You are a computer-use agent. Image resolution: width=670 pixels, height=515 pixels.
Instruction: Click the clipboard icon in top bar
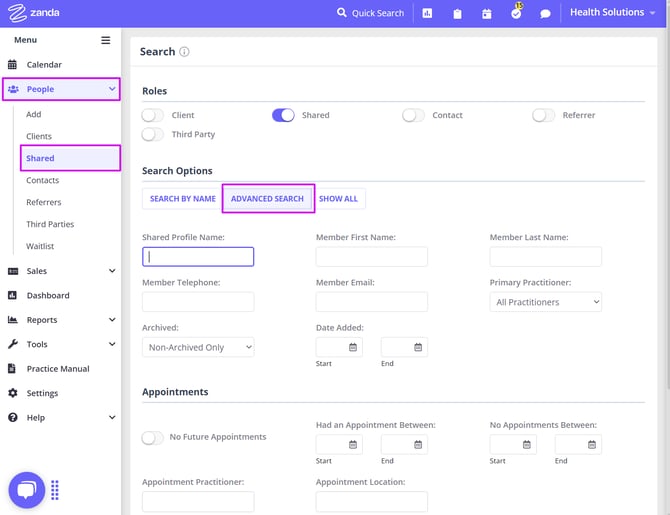[457, 14]
